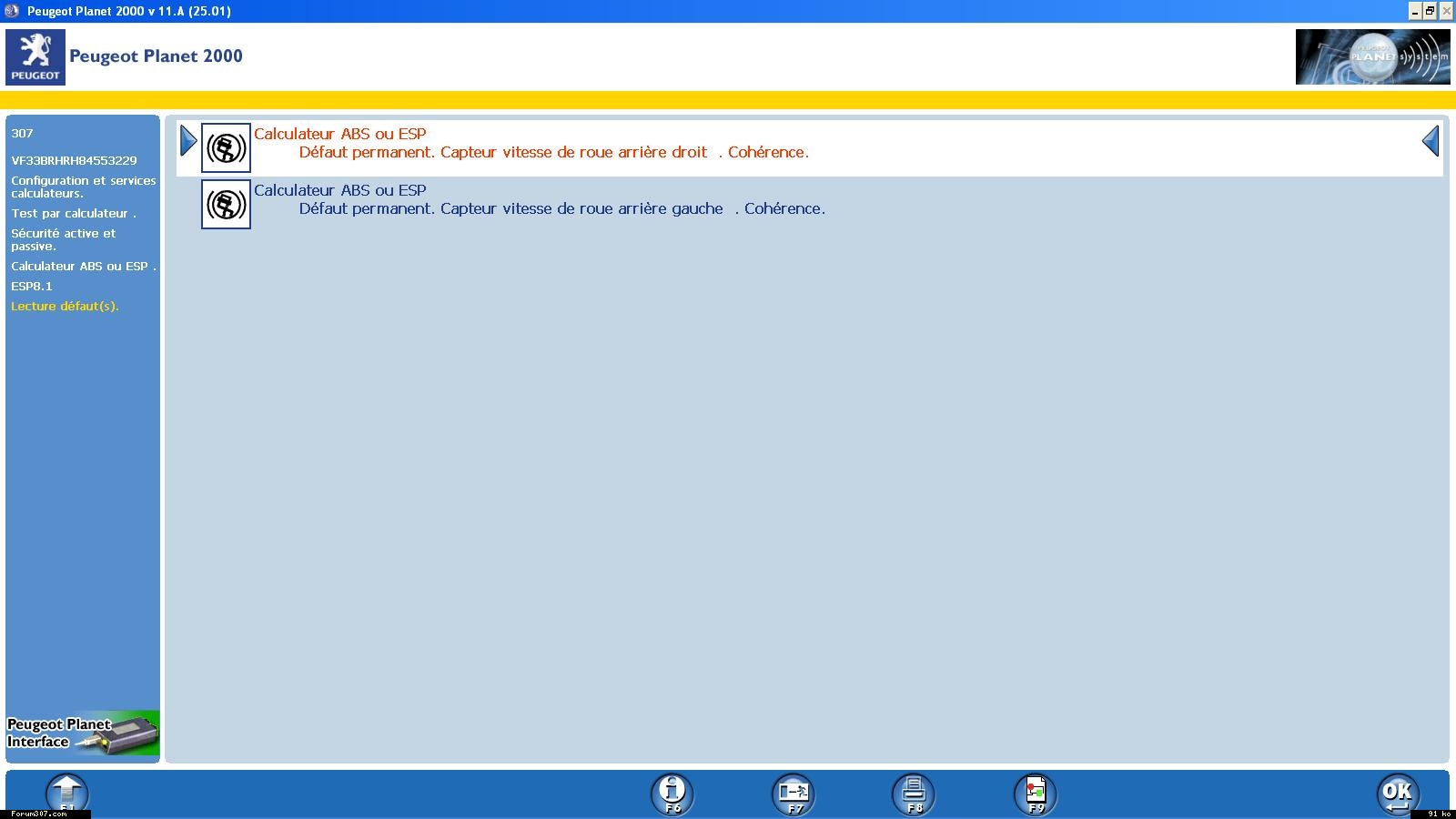Click first row title 'Calculateur ABS ou ESP'
Image resolution: width=1456 pixels, height=819 pixels.
click(x=340, y=134)
